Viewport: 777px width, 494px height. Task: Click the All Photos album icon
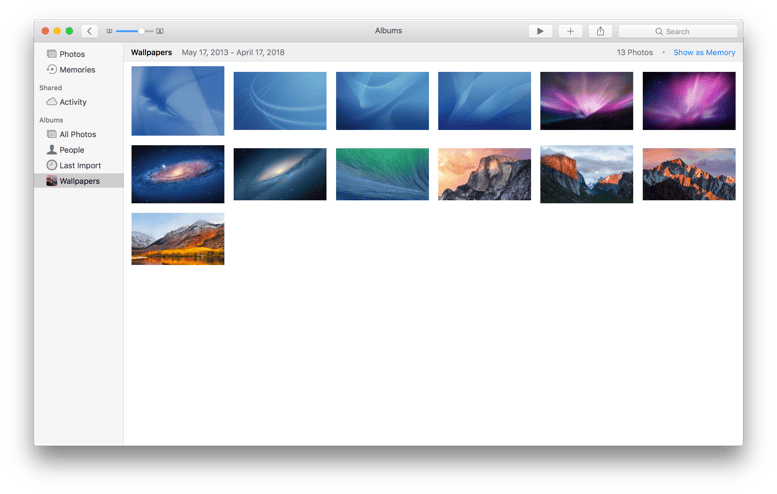point(52,134)
